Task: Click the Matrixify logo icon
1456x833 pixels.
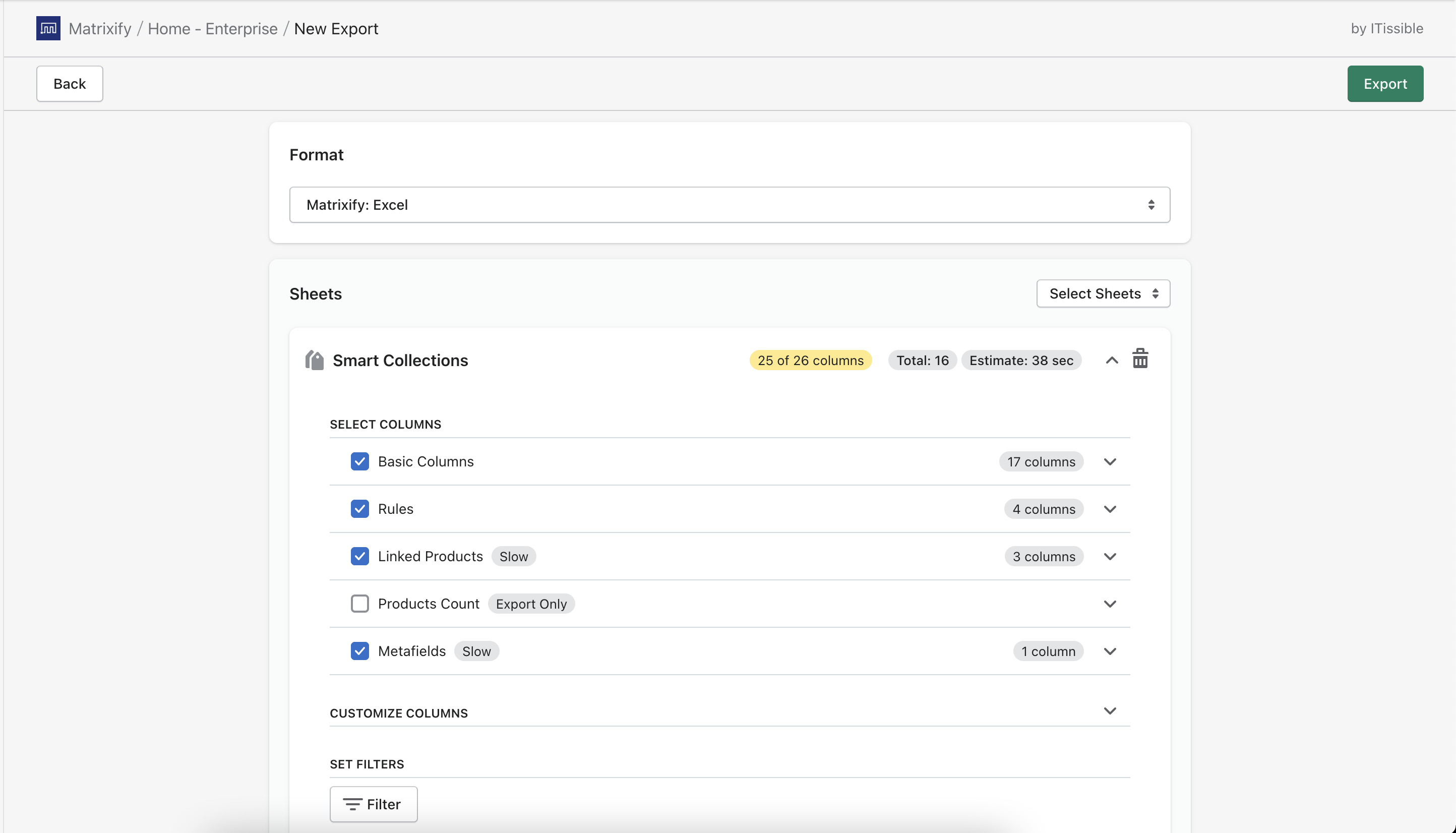Action: [x=48, y=28]
